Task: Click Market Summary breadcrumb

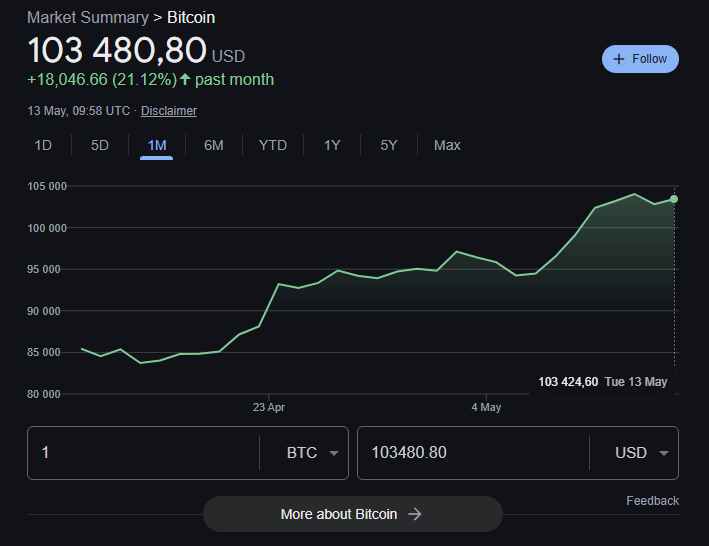Action: pyautogui.click(x=88, y=18)
